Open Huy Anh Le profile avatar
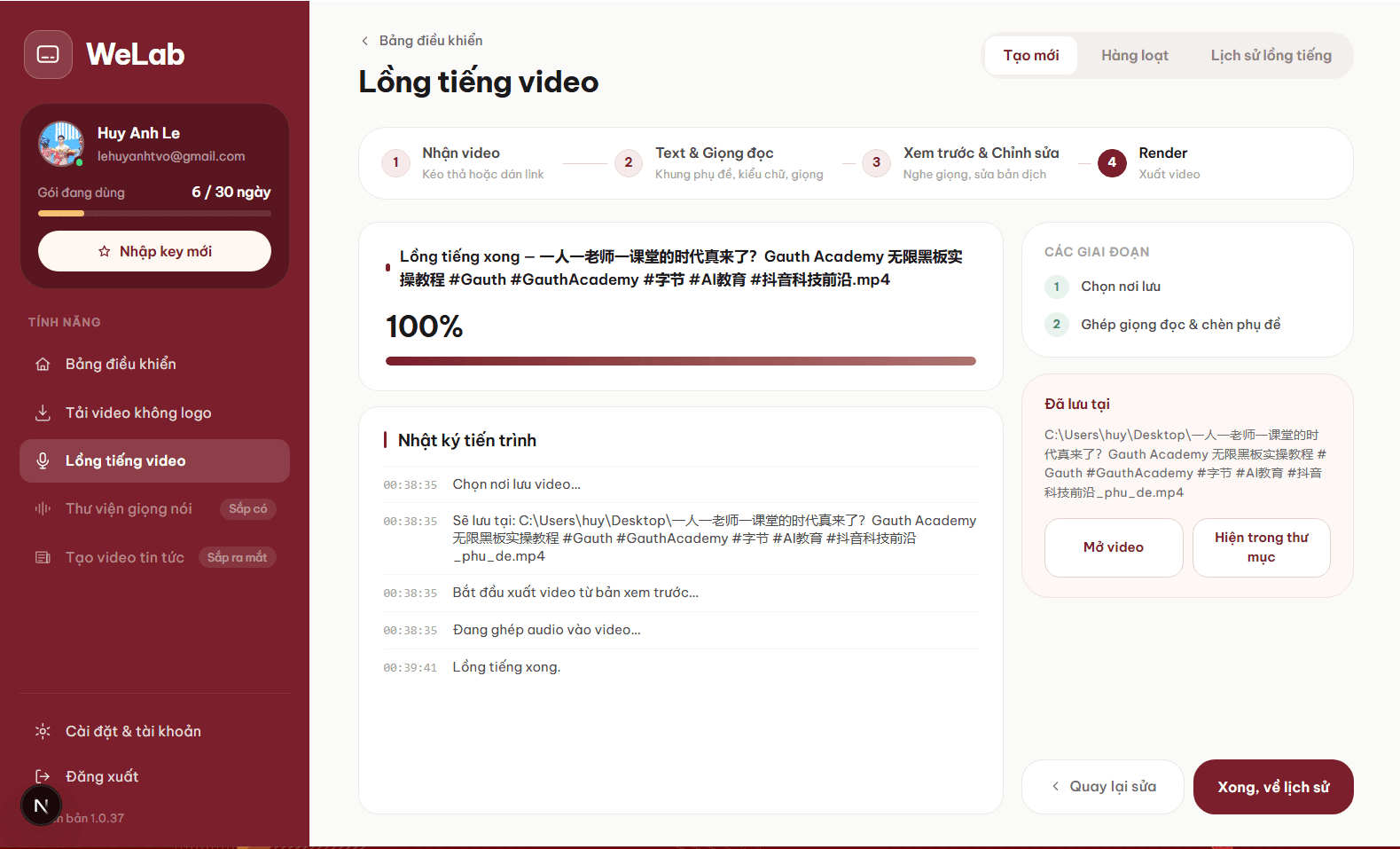The width and height of the screenshot is (1400, 849). point(61,144)
